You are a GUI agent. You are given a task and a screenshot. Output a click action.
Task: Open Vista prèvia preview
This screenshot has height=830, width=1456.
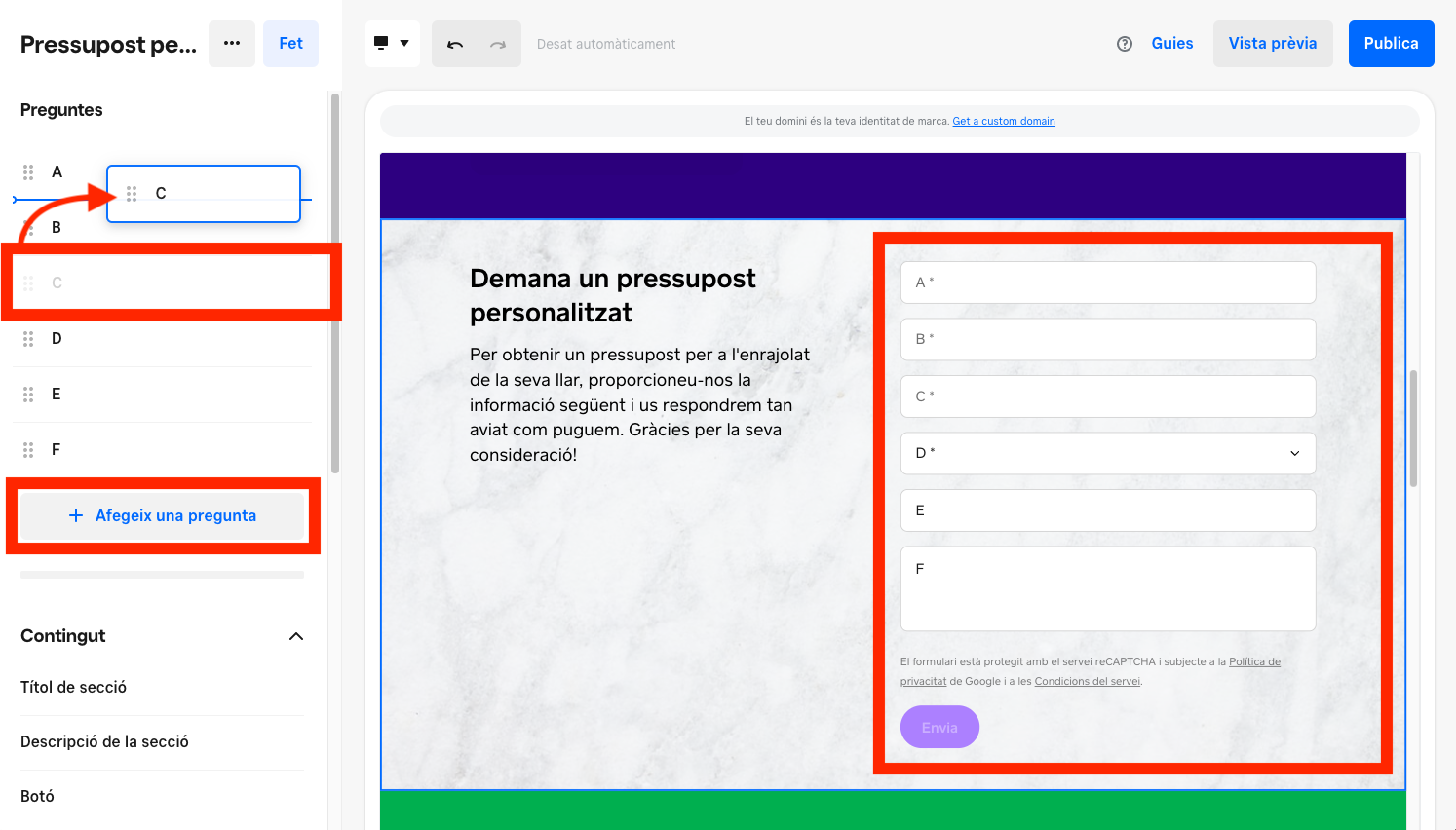1273,44
